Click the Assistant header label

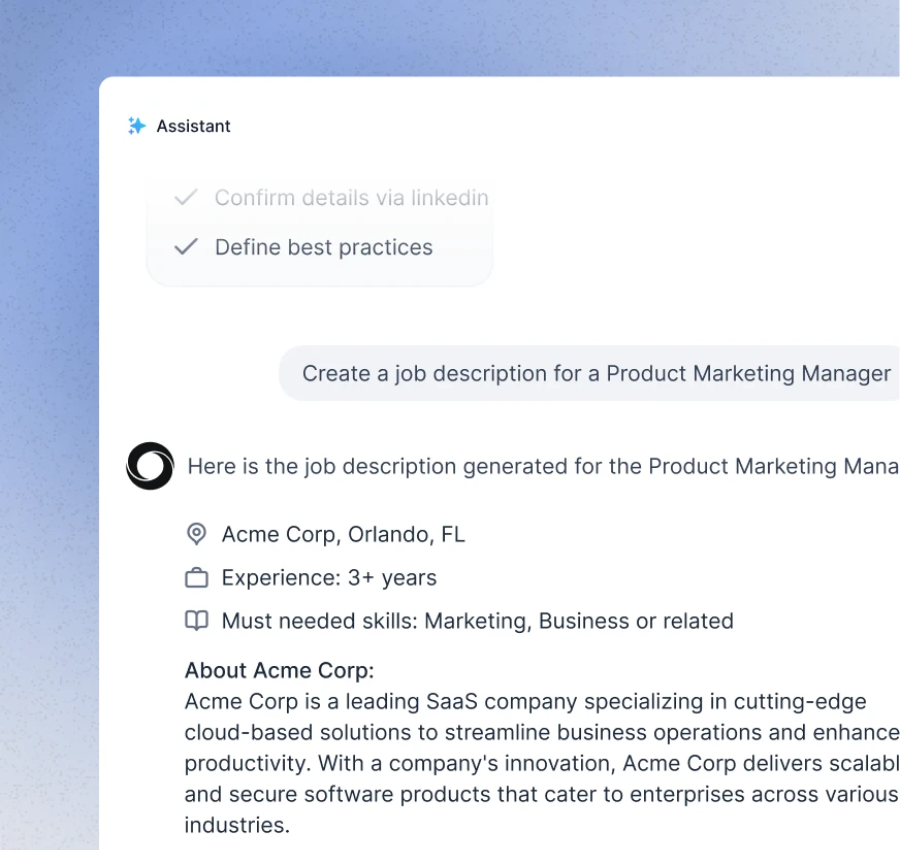click(x=193, y=126)
